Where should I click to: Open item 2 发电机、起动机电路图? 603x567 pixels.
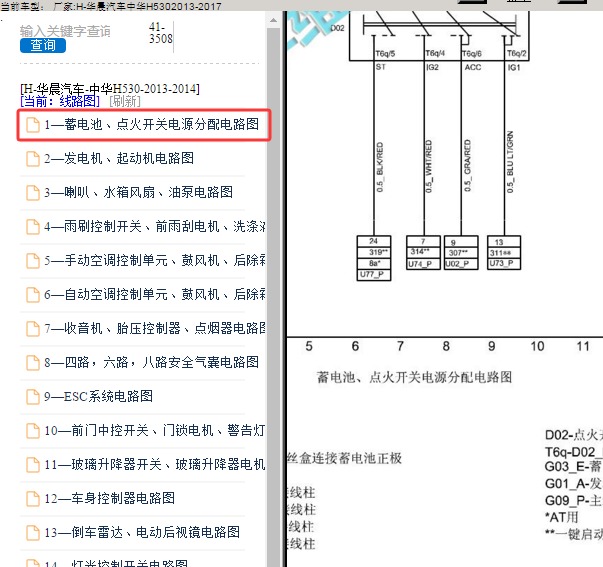tap(119, 158)
